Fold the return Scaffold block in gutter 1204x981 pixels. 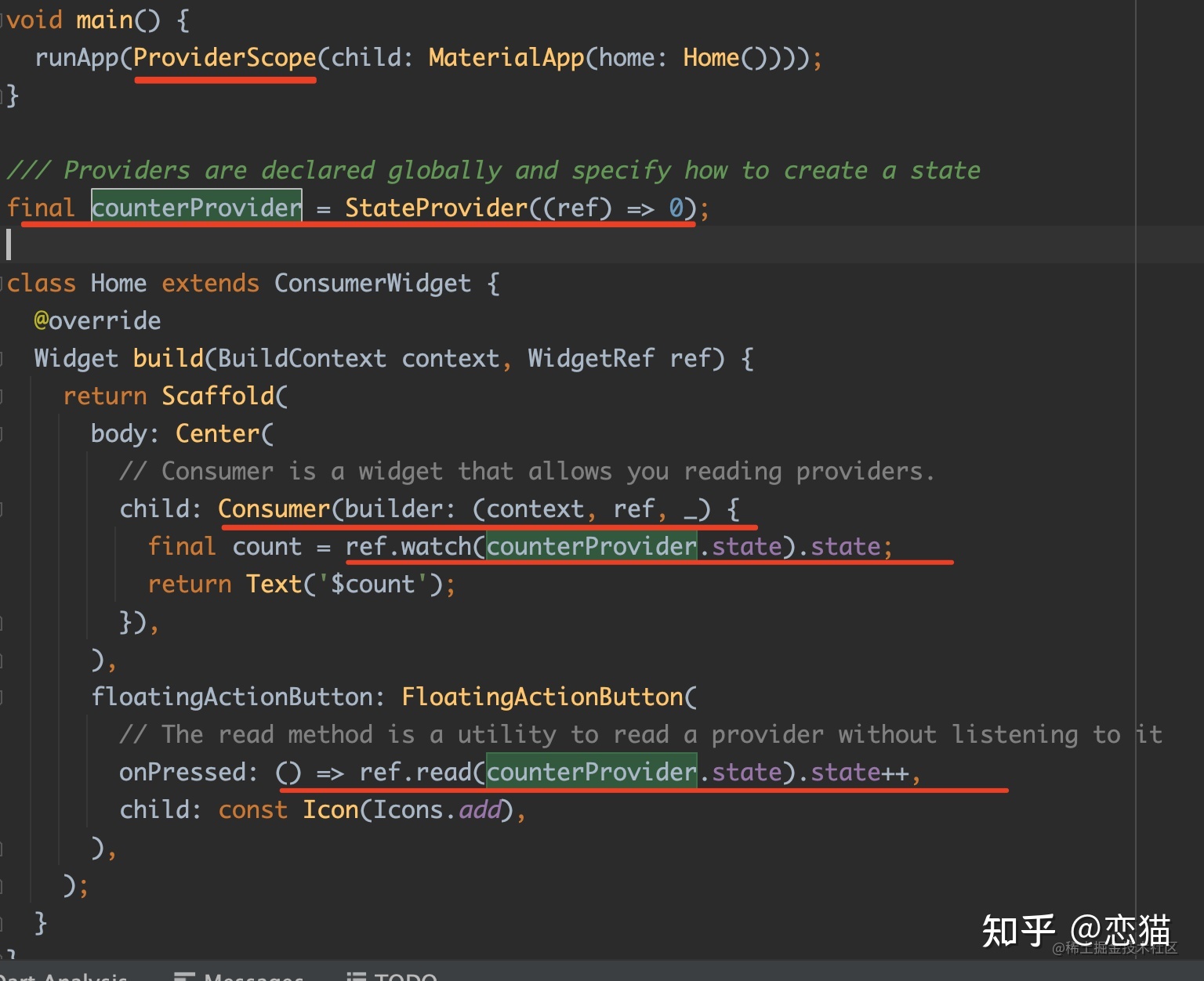point(3,396)
